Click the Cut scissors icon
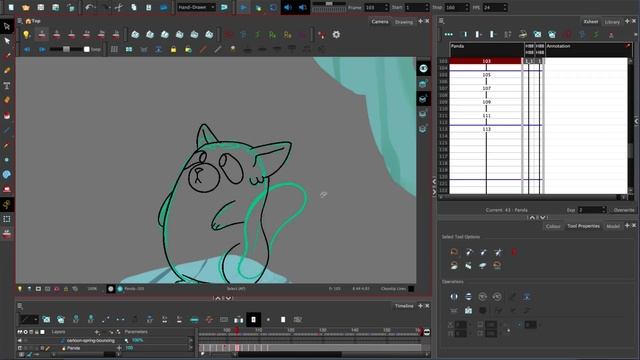The image size is (640, 360). 119,7
